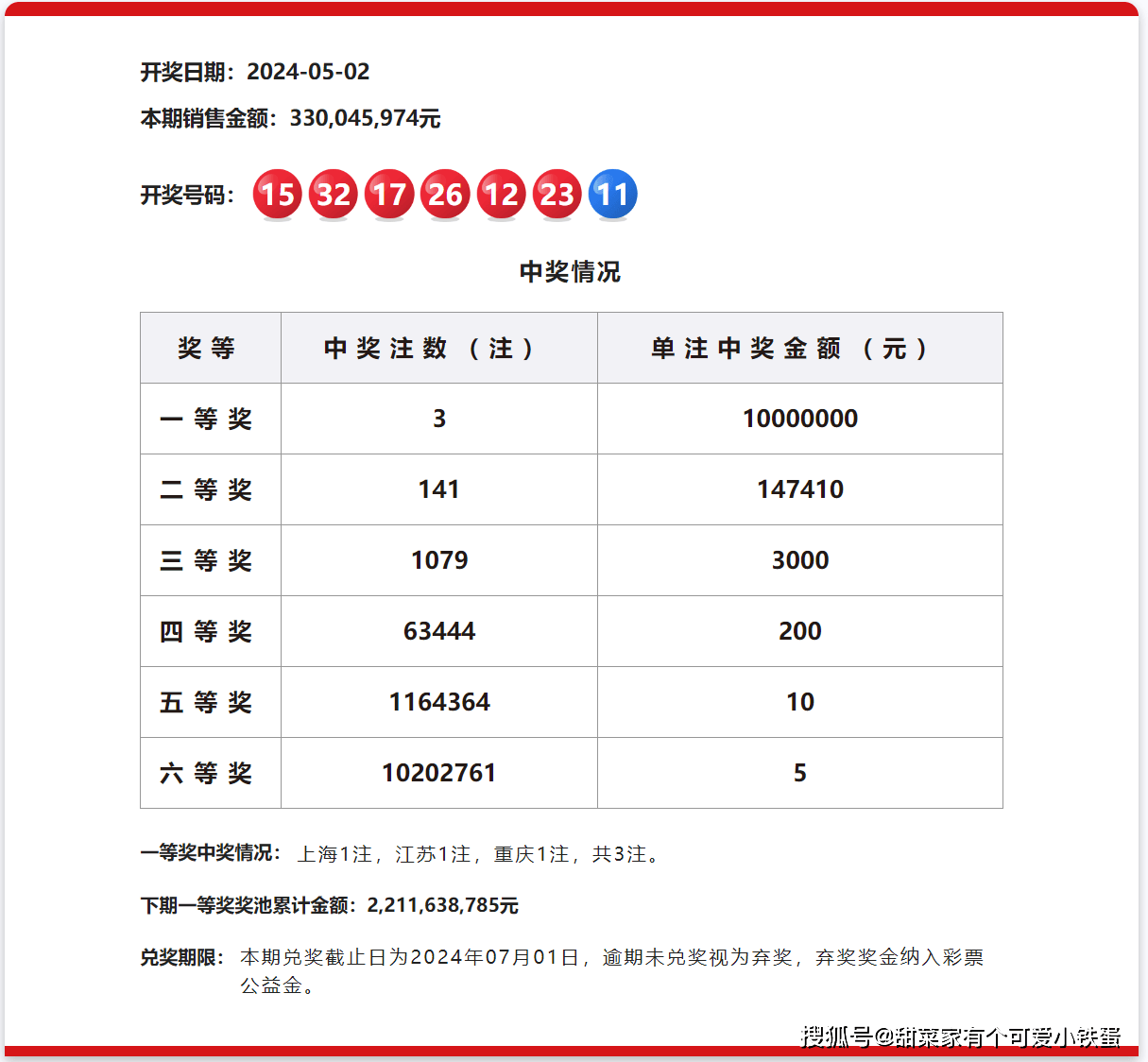Click first prize winner count 3
Screen dimensions: 1148x1062
439,419
